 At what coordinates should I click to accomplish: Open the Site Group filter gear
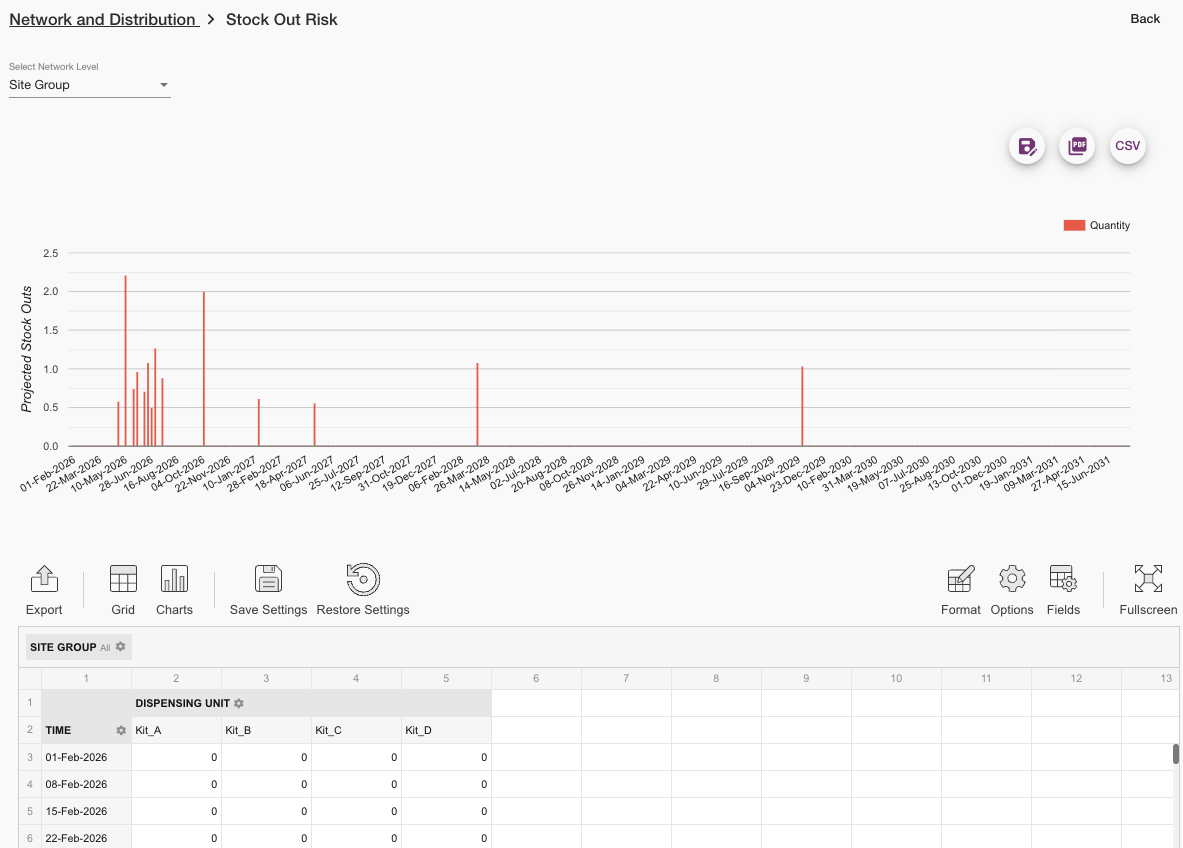(121, 647)
